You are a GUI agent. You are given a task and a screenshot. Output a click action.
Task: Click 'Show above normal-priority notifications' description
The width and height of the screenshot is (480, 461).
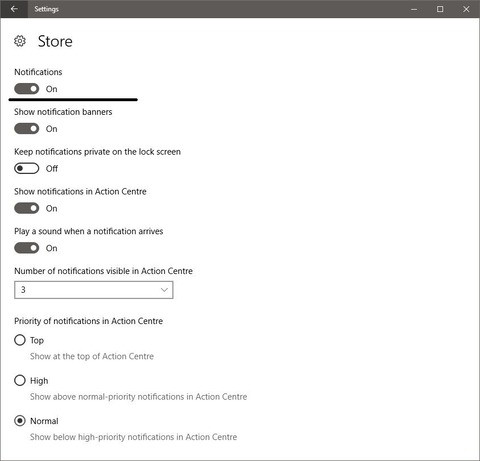(x=139, y=397)
